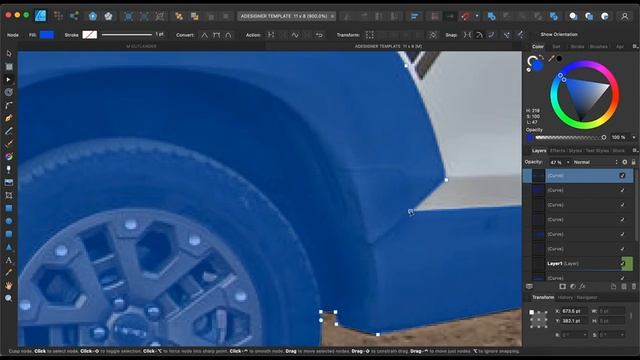Select the Zoom tool

click(x=9, y=298)
